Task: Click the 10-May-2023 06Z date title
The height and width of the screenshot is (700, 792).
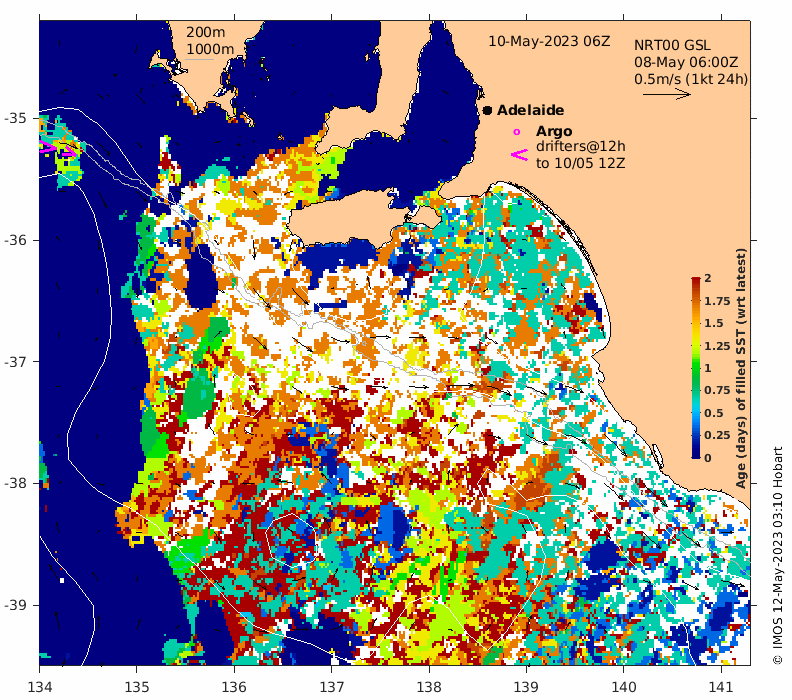Action: pos(549,41)
